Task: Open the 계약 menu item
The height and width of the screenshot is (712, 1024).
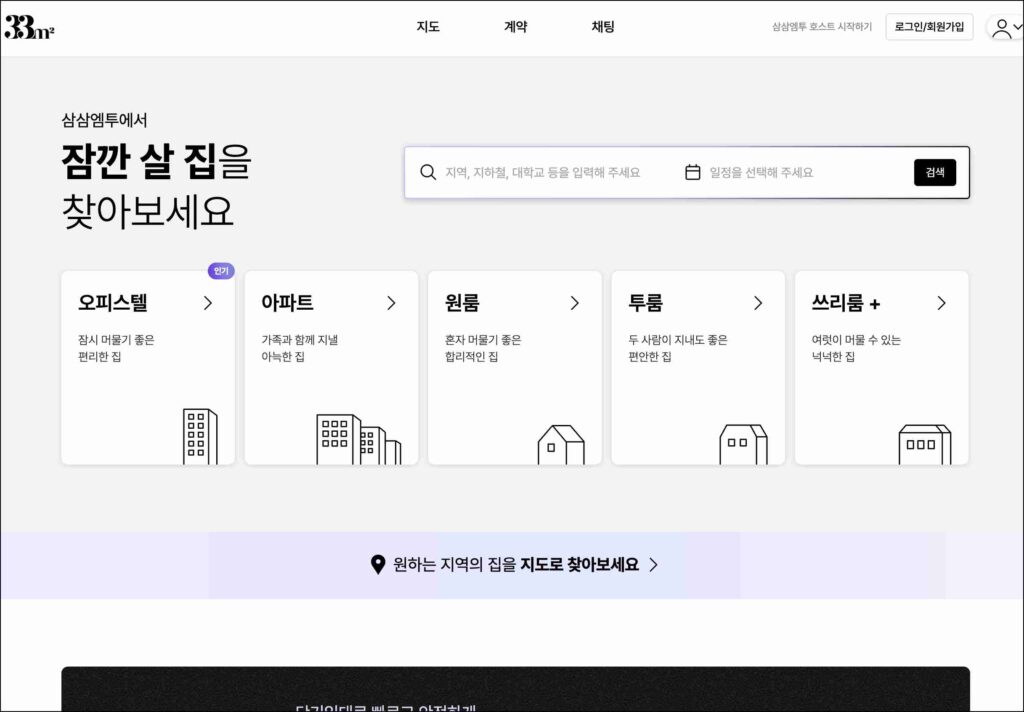Action: [515, 27]
